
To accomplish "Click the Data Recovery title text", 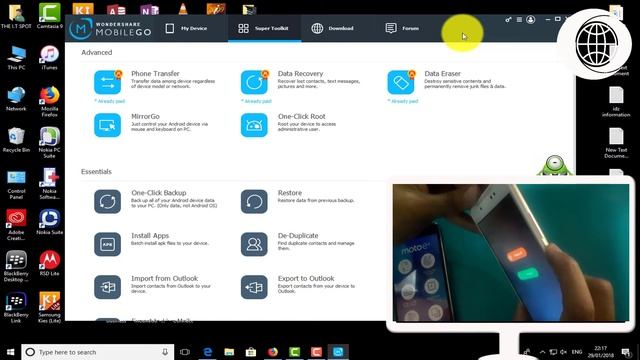I will click(x=300, y=73).
